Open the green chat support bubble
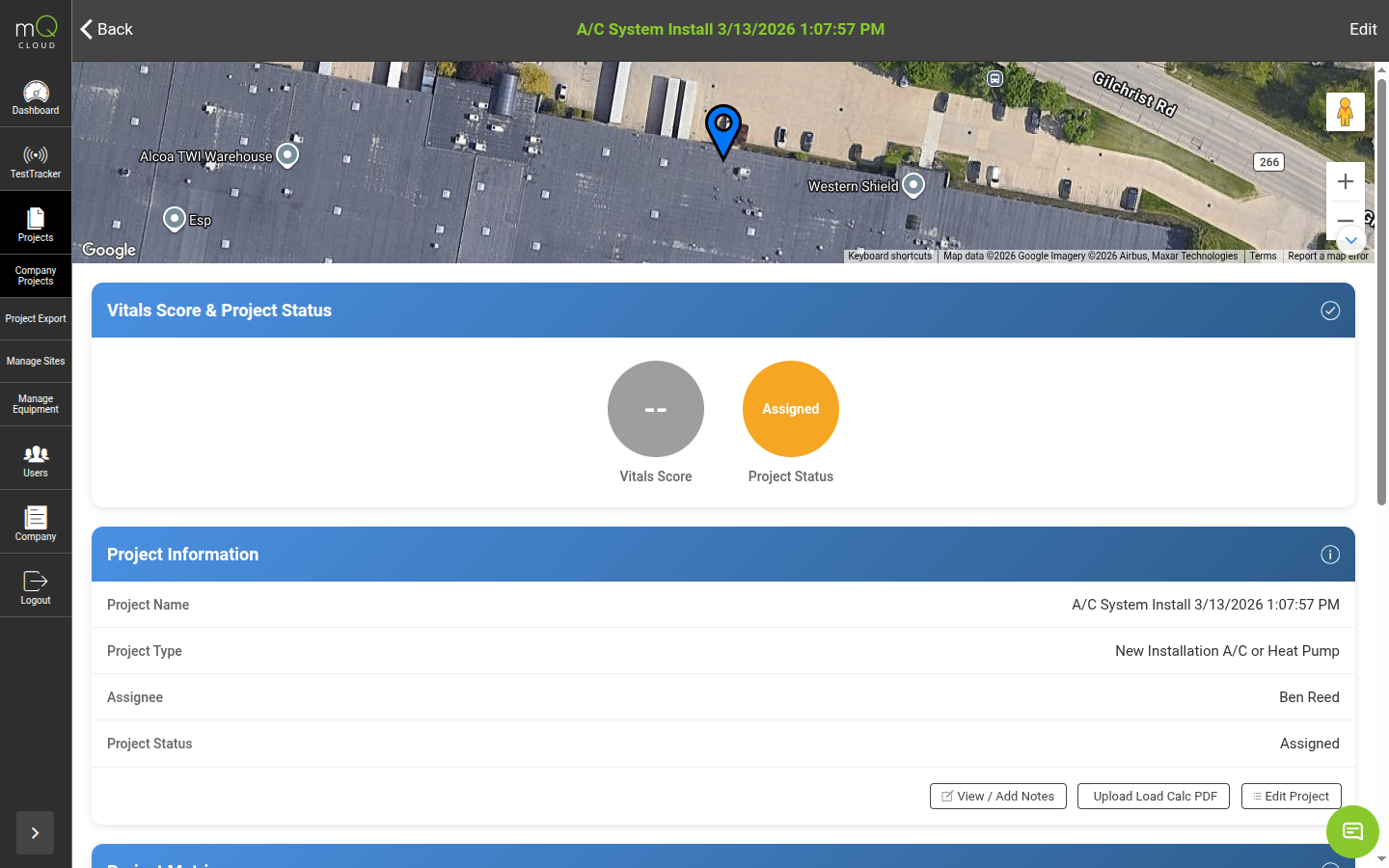This screenshot has width=1389, height=868. pyautogui.click(x=1352, y=831)
